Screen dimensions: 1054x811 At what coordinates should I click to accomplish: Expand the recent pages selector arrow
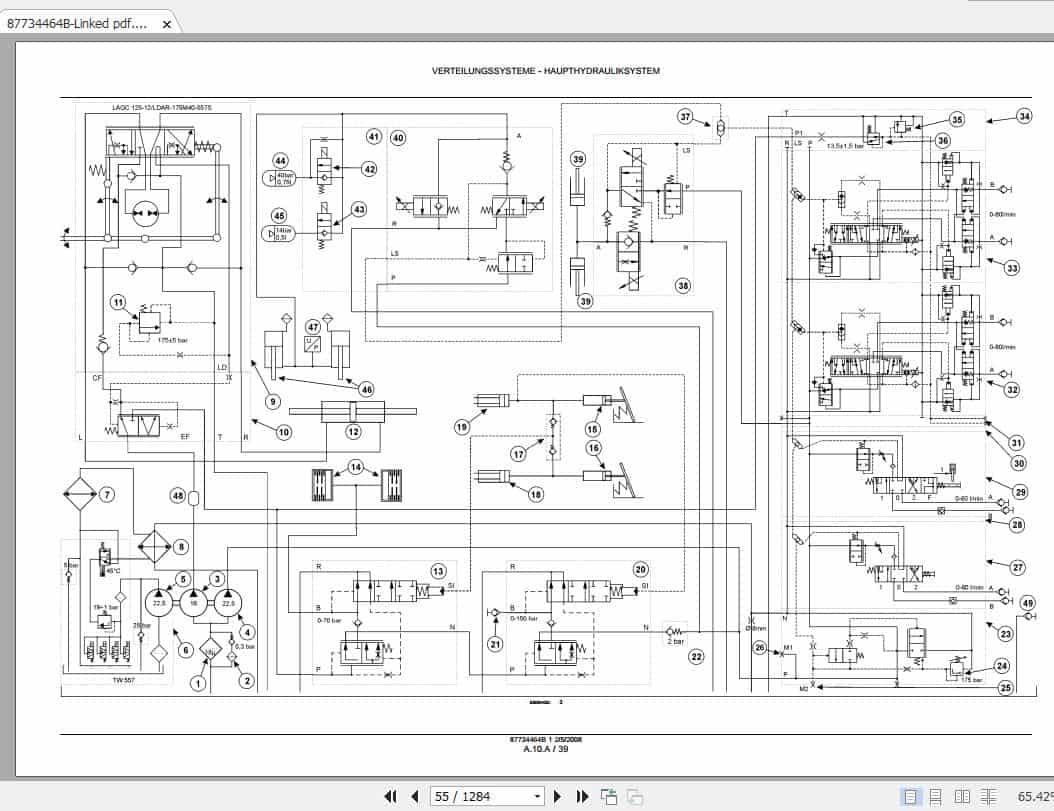(x=537, y=796)
